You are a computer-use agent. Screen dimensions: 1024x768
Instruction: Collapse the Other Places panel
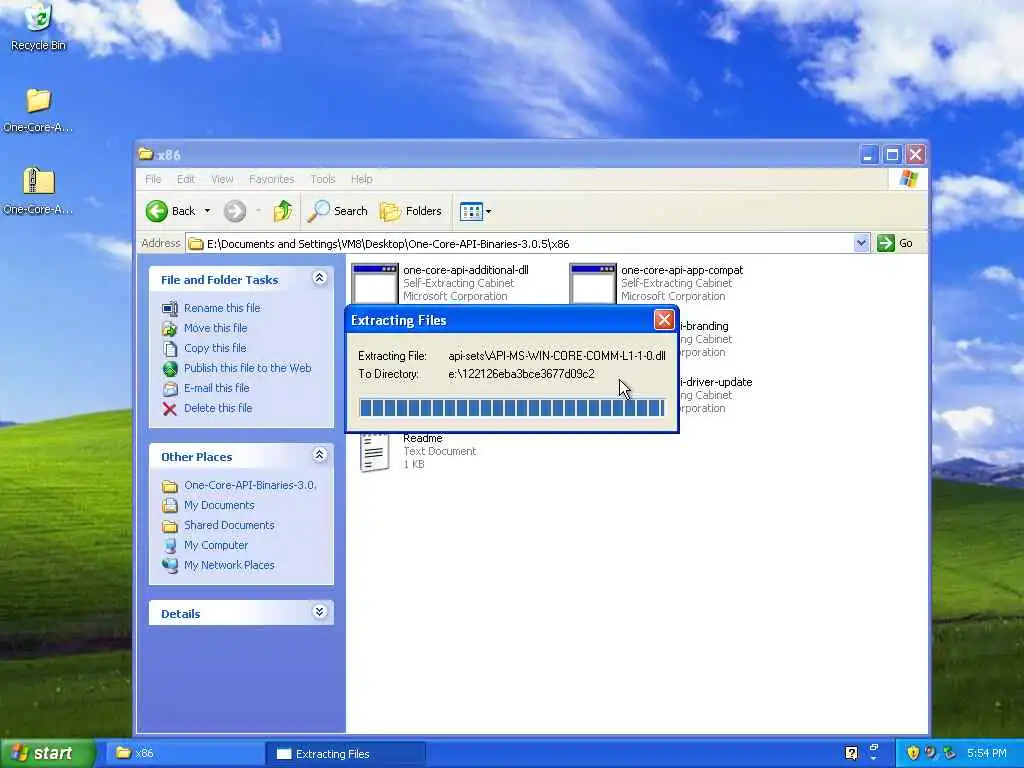click(x=319, y=455)
